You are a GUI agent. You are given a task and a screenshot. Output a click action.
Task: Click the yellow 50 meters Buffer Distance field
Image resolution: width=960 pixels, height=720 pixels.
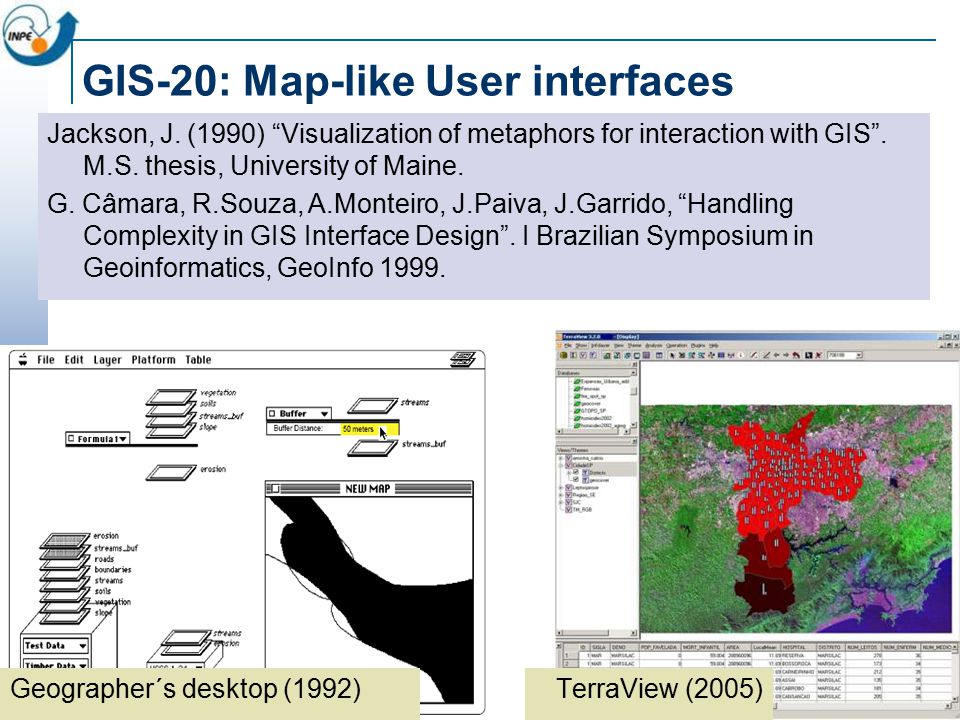click(x=369, y=429)
